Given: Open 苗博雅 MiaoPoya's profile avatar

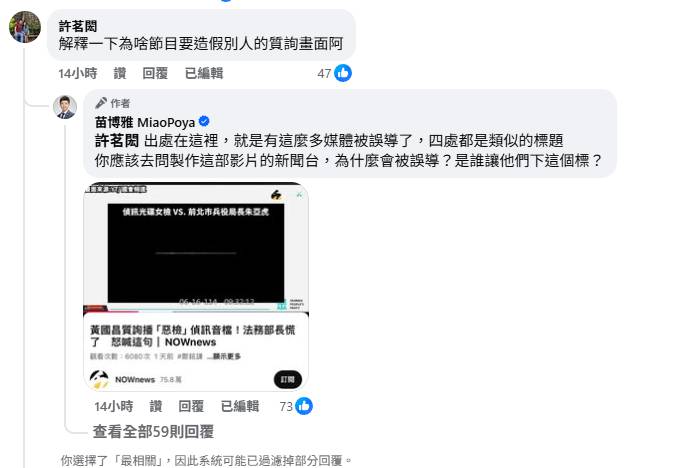Looking at the screenshot, I should [65, 107].
